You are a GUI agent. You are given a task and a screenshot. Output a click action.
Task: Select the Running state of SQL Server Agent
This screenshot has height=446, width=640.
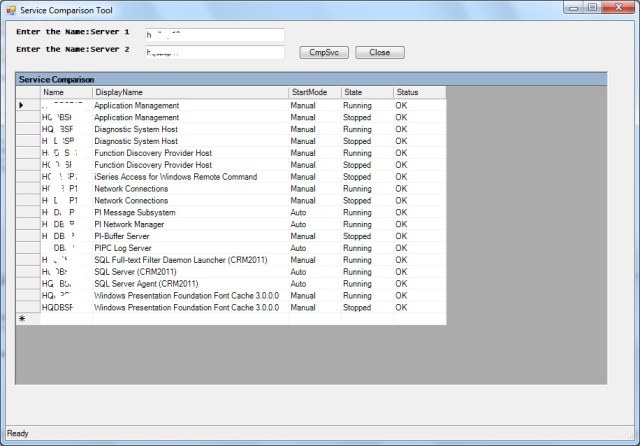(x=367, y=283)
